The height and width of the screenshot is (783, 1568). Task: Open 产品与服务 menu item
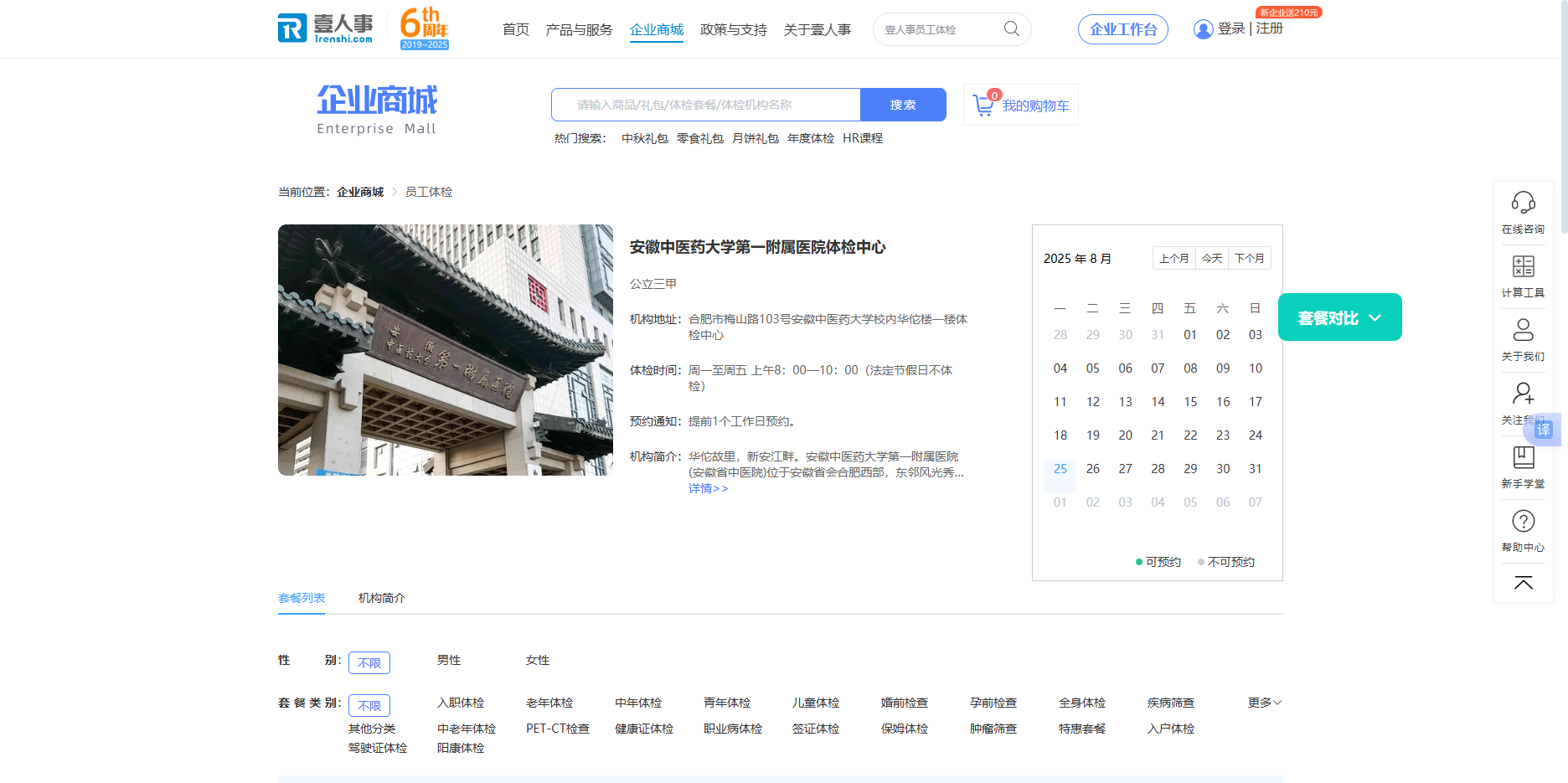579,29
